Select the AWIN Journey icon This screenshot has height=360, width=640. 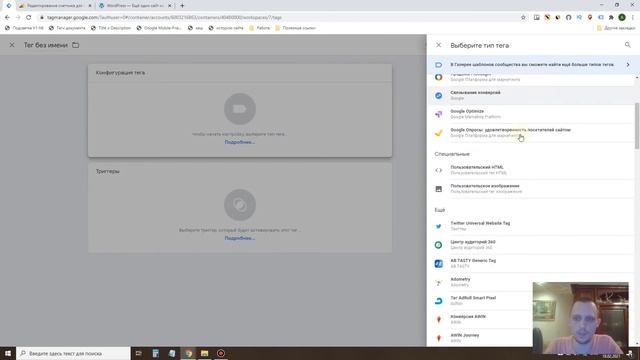pos(438,338)
